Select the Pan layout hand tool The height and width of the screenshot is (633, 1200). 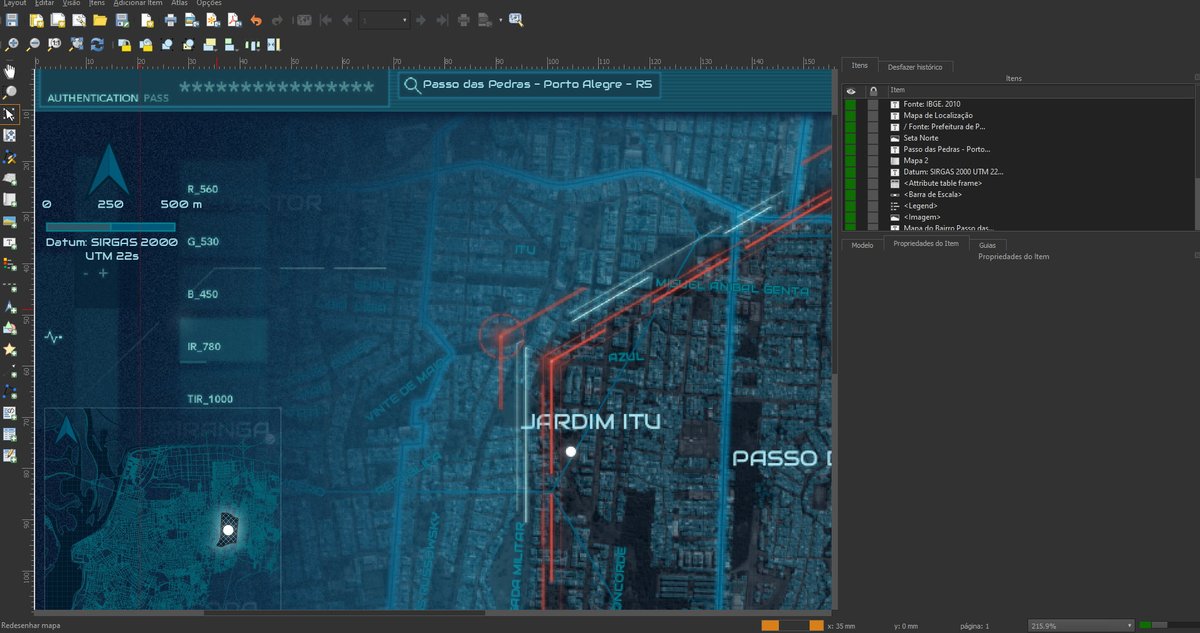point(10,71)
